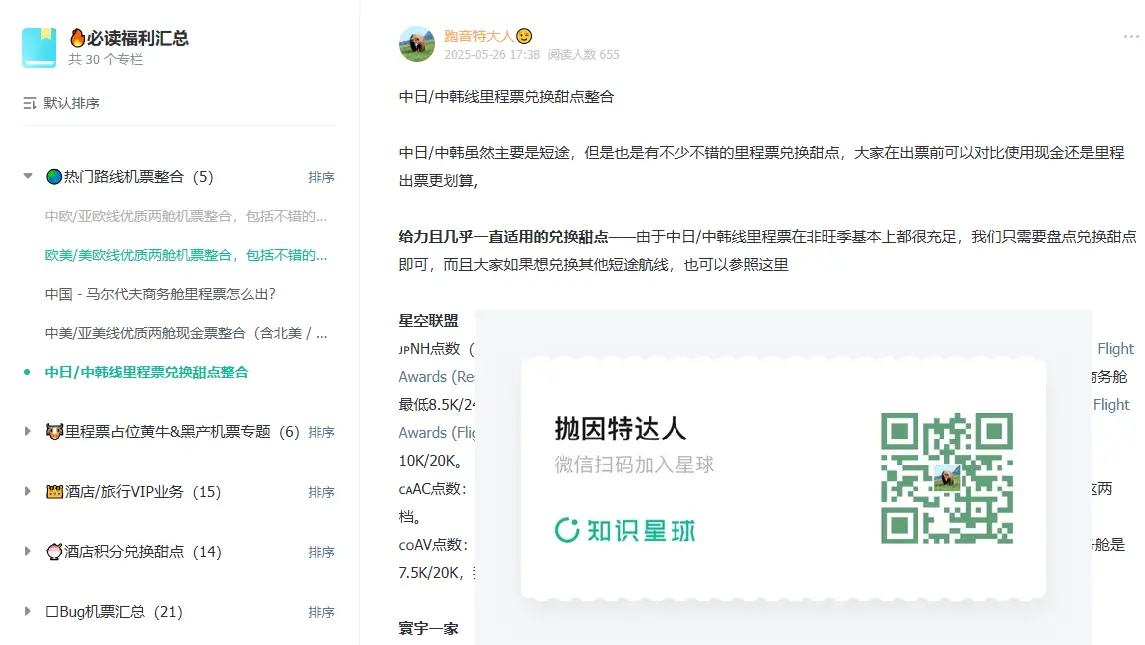Image resolution: width=1145 pixels, height=645 pixels.
Task: Open 欧美/美欧线优质两舱机票整合 article
Action: pos(185,255)
